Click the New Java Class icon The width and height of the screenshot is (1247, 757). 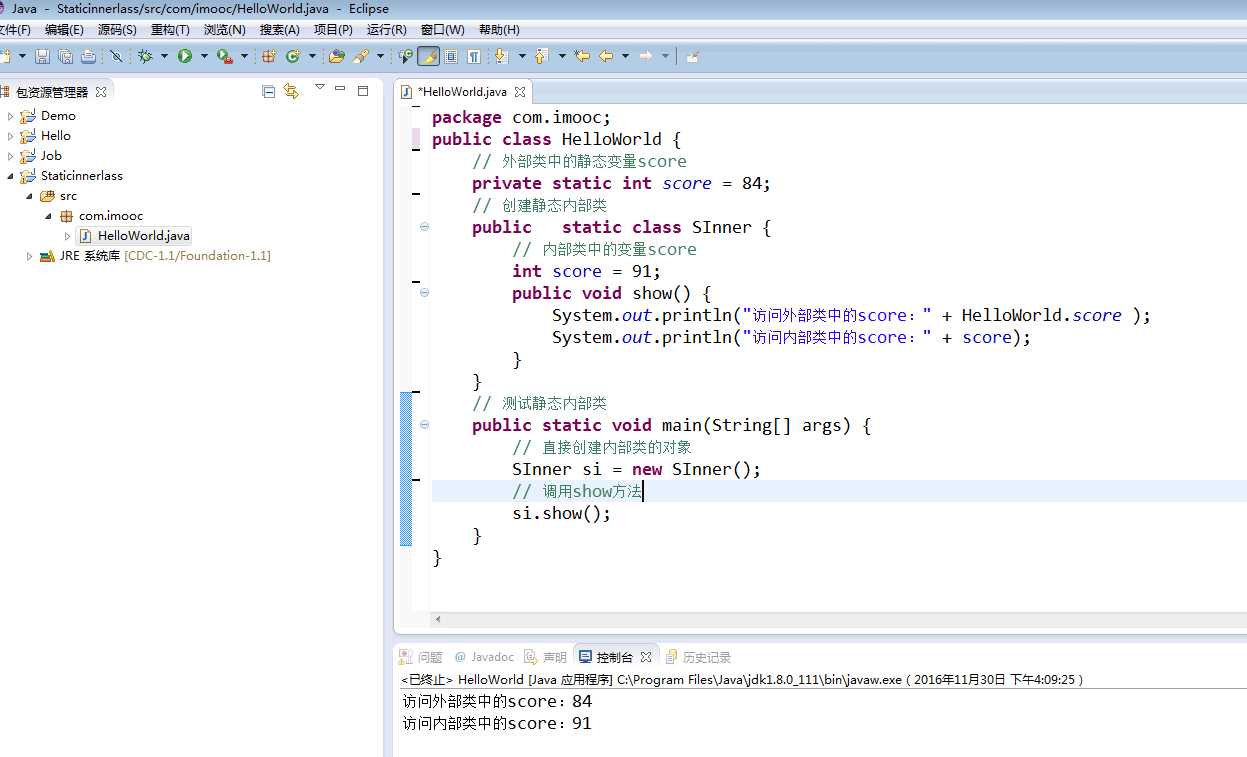(x=293, y=57)
